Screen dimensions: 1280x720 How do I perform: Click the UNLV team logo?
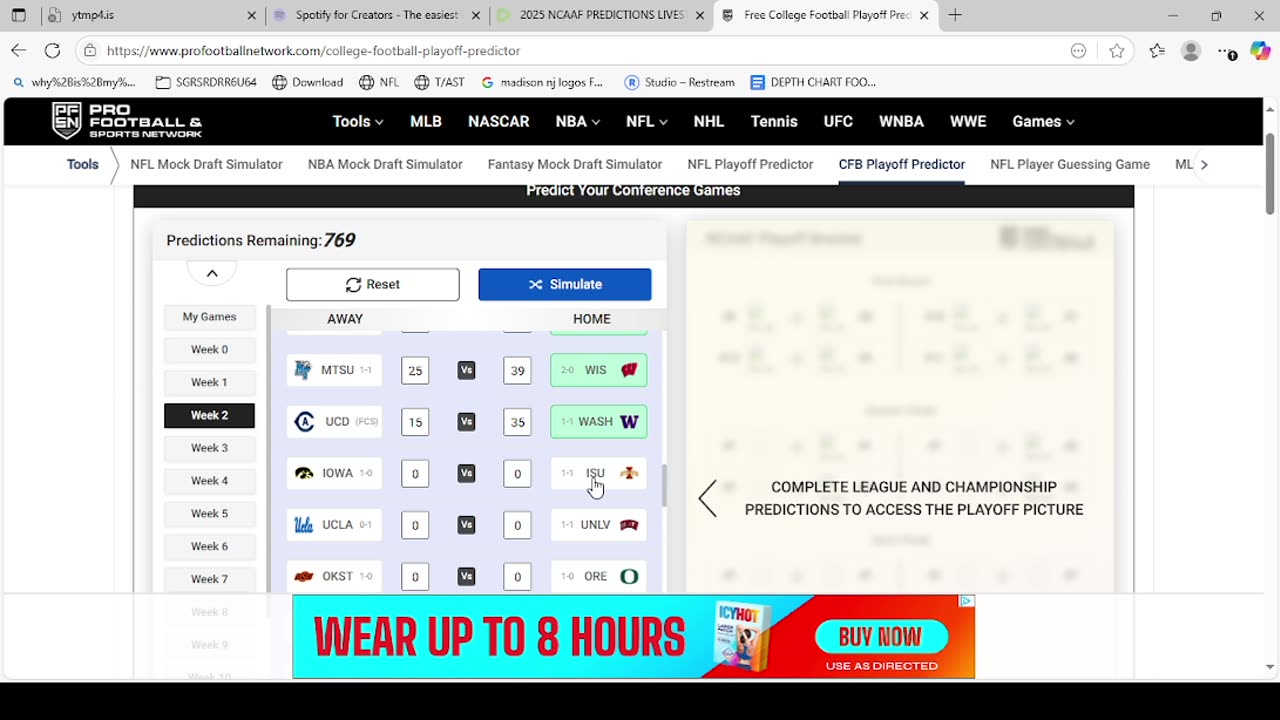coord(629,525)
